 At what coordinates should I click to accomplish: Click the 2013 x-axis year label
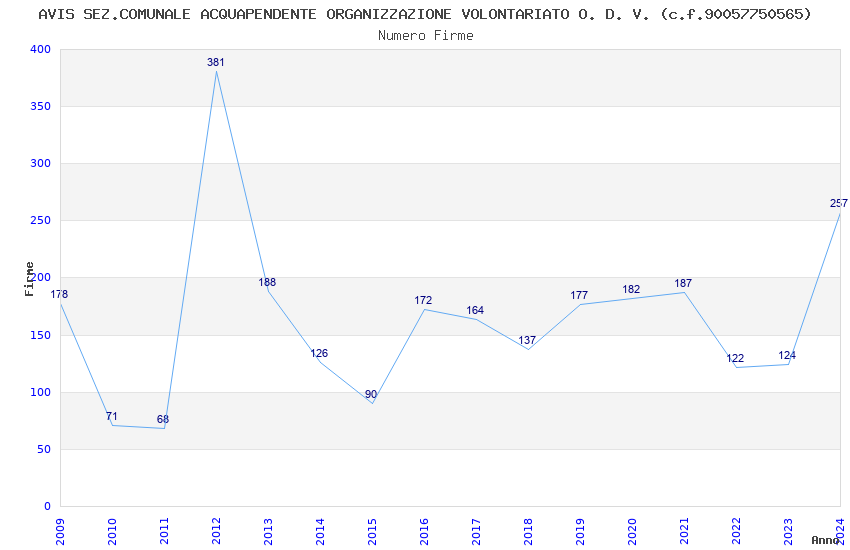tap(268, 532)
